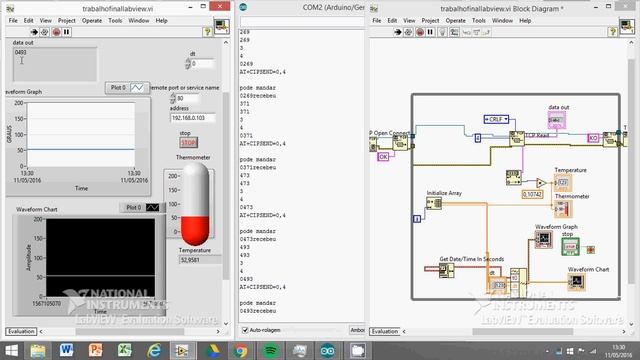Select Get Date/Time In Seconds node

(x=446, y=270)
